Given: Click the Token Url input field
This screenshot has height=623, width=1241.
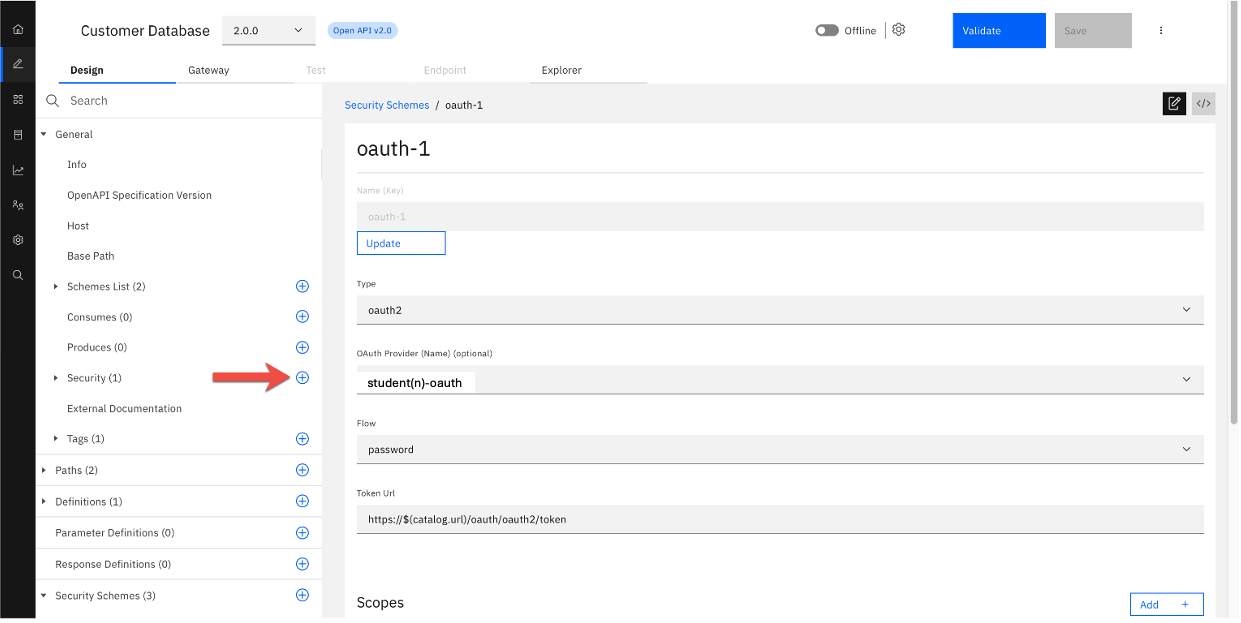Looking at the screenshot, I should 779,519.
